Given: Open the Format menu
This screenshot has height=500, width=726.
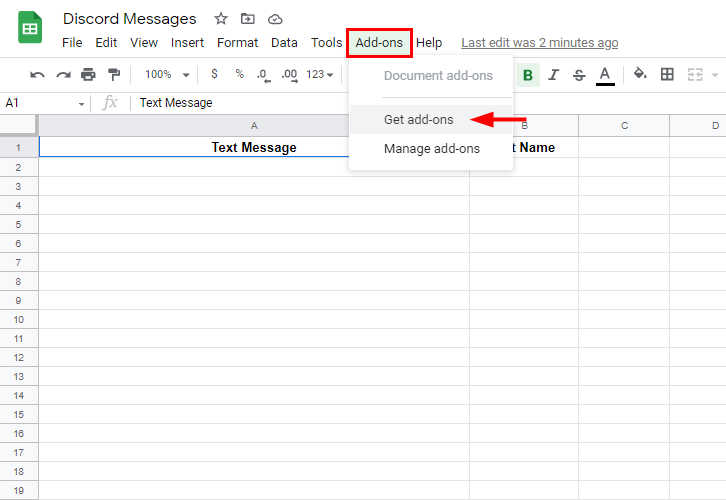Looking at the screenshot, I should [238, 43].
